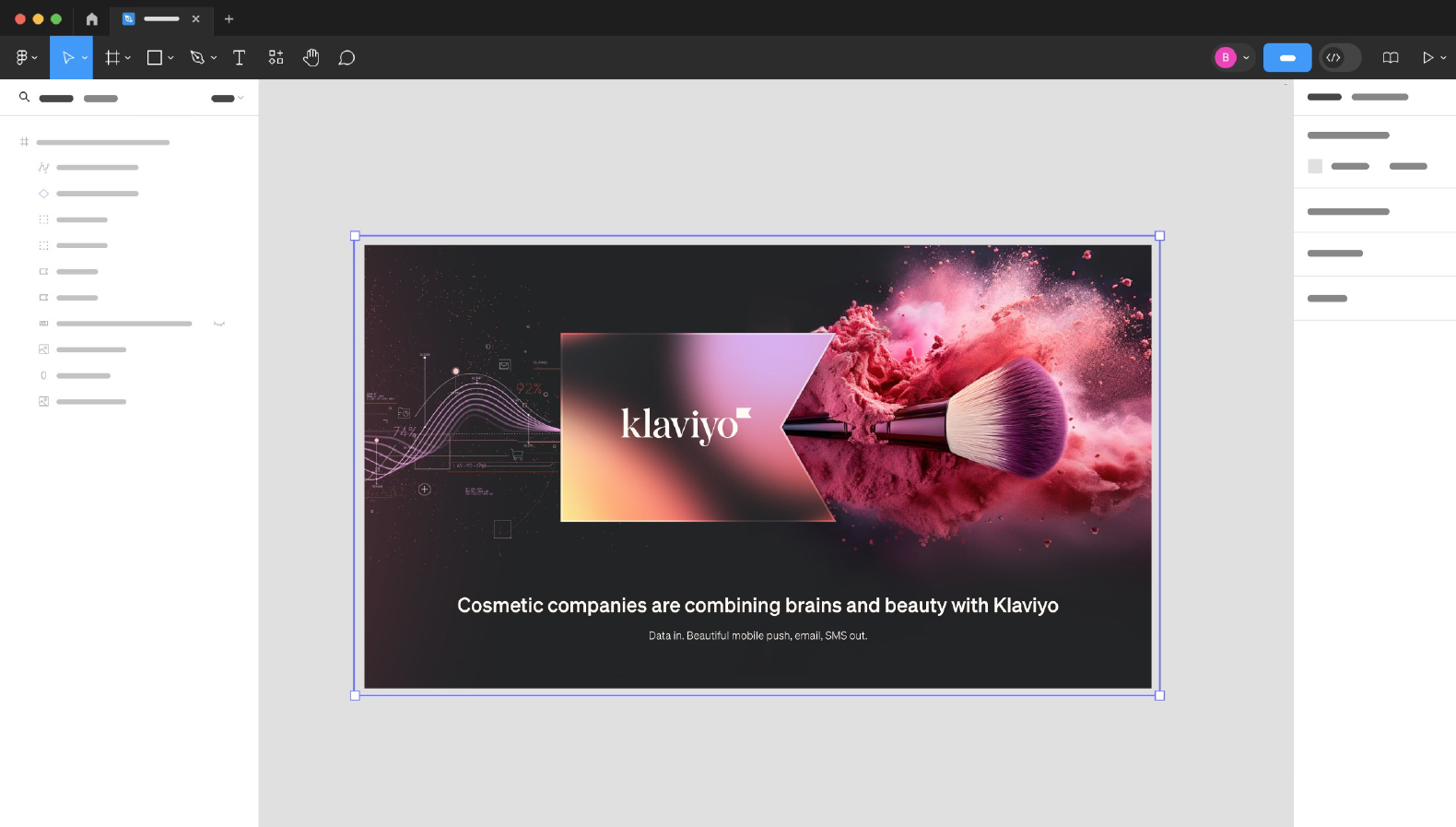The width and height of the screenshot is (1456, 827).
Task: Select the Text tool
Action: pos(240,57)
